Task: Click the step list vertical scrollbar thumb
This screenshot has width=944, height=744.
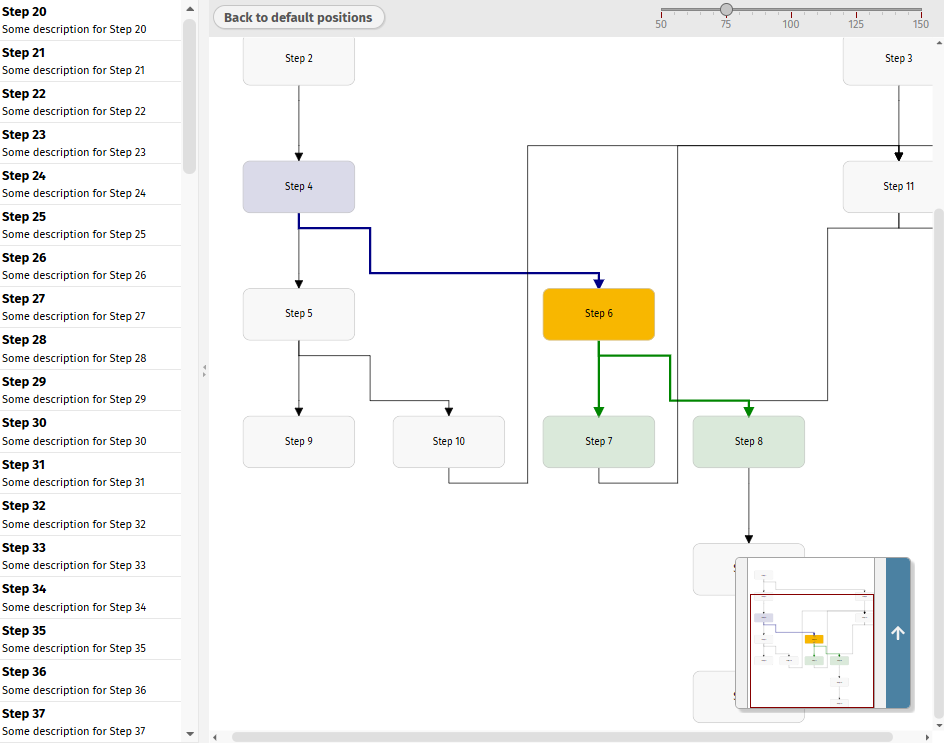Action: (189, 95)
